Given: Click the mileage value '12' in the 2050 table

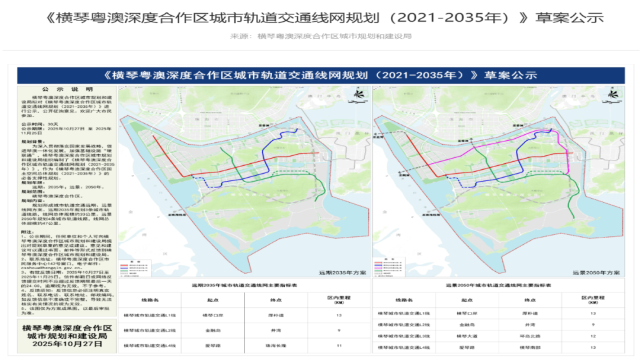Looking at the screenshot, I should [593, 336].
